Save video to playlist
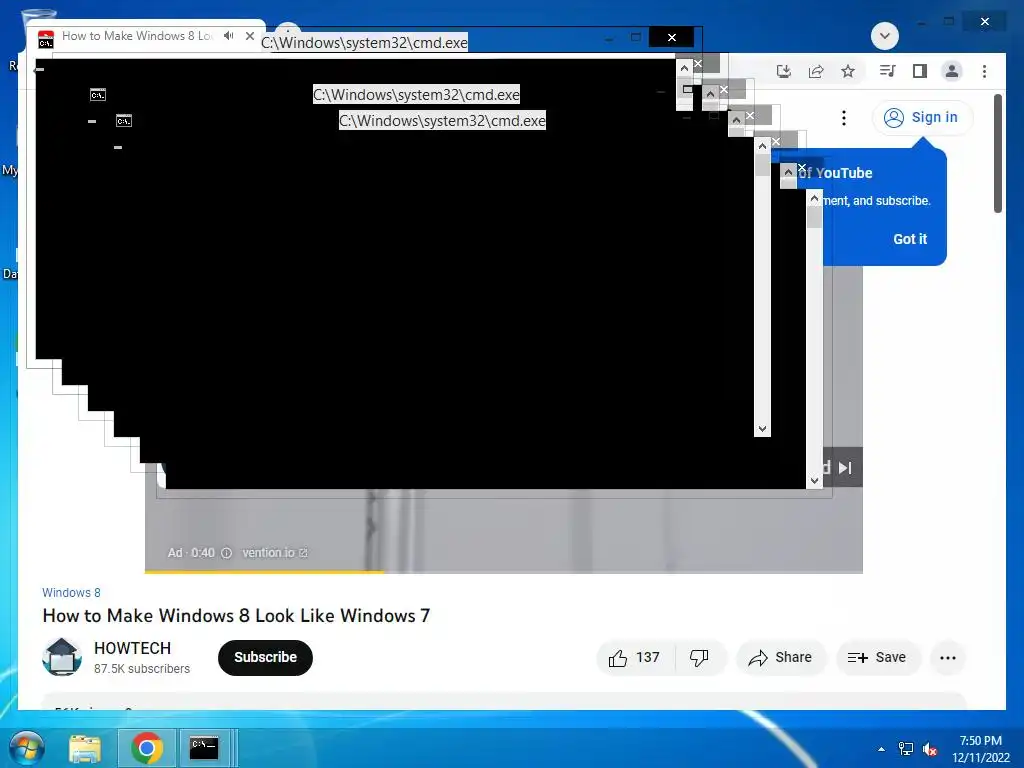 pyautogui.click(x=878, y=658)
